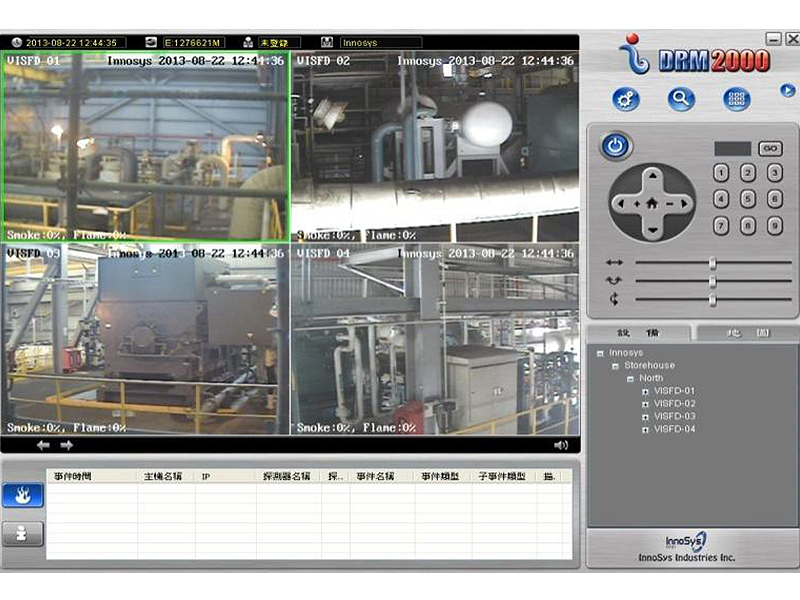Click the 事件類型 column header
800x600 pixels.
[x=443, y=477]
